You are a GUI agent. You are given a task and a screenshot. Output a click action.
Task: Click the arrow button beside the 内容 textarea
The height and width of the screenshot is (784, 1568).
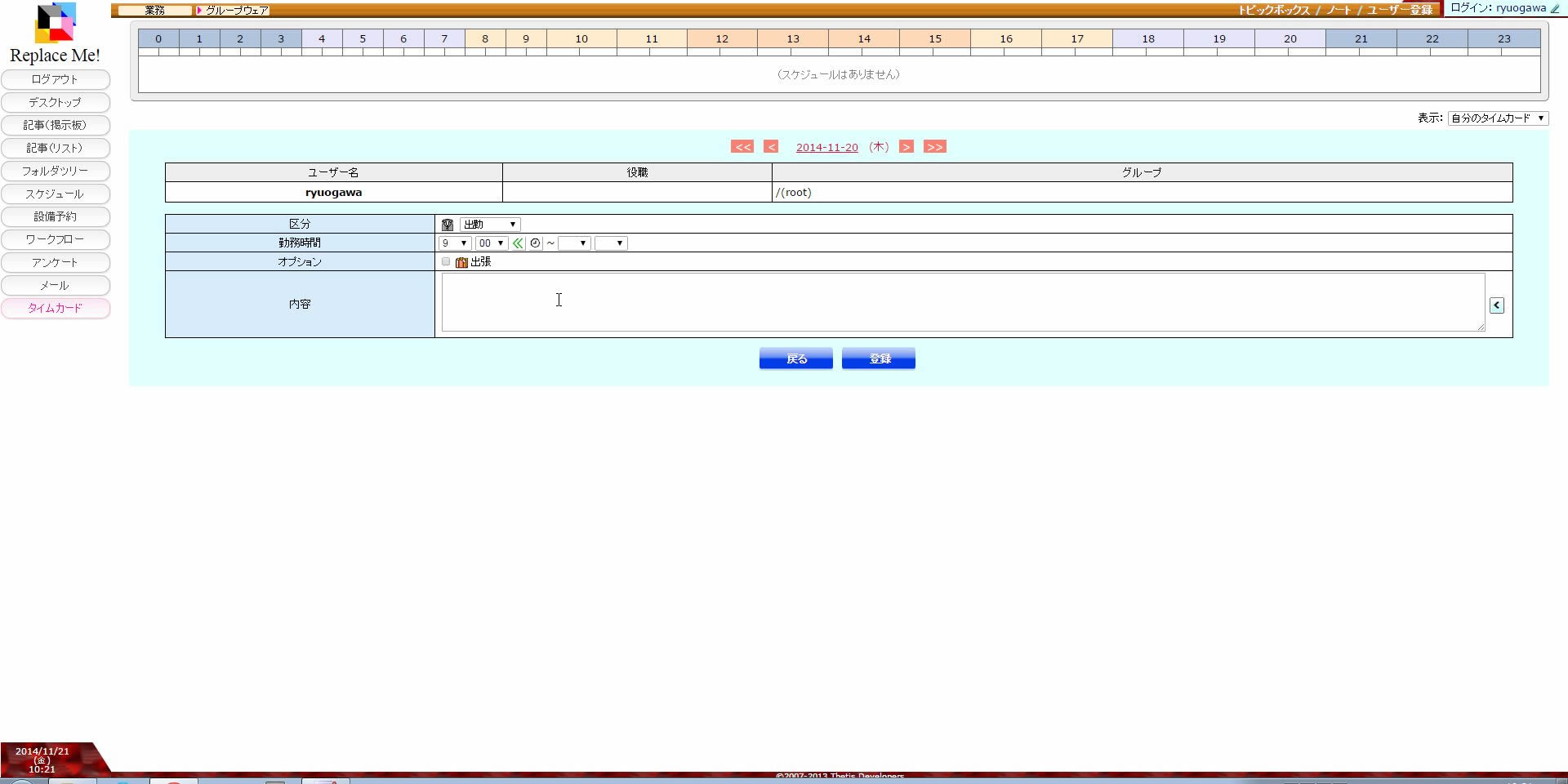(x=1496, y=305)
